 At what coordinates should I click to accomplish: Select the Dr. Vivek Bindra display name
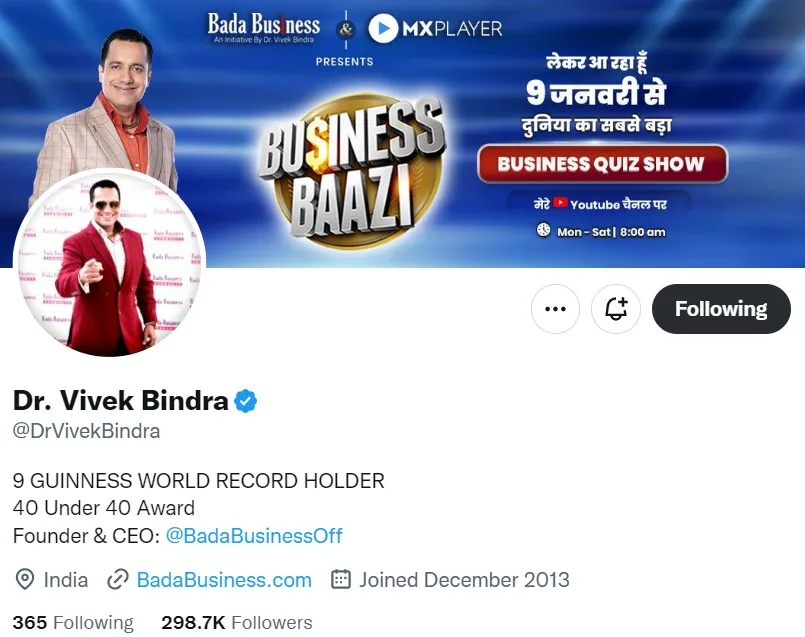click(121, 400)
